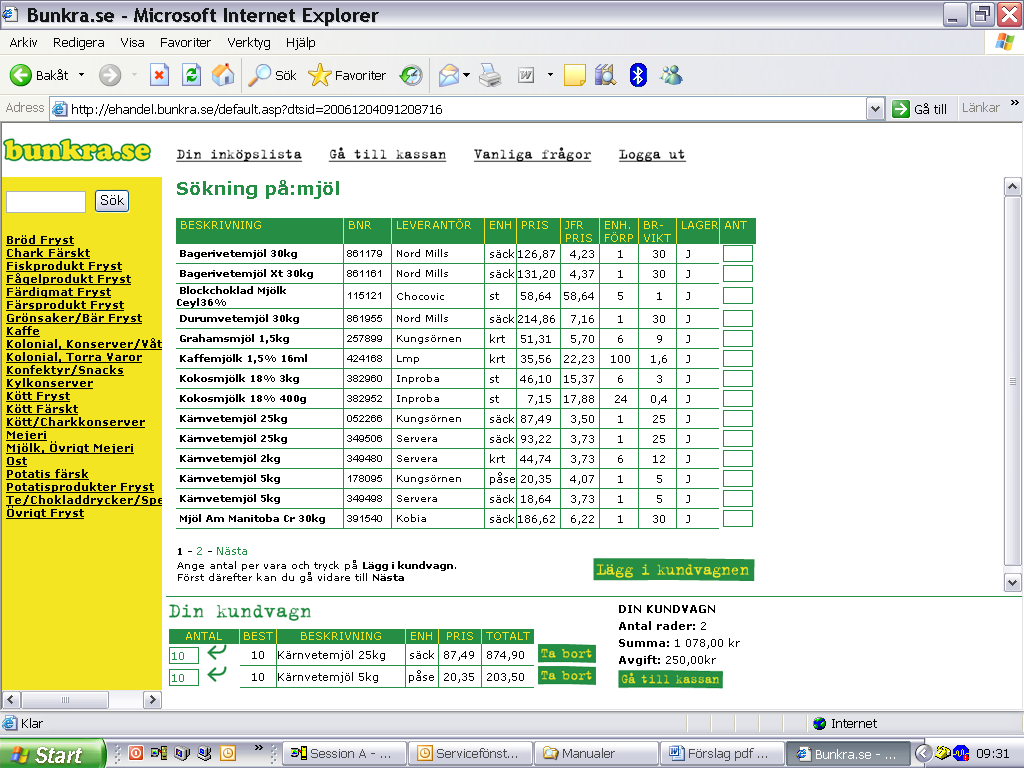The width and height of the screenshot is (1024, 768).
Task: Click quantity field for Mjöl Am Manitoba Cr 30kg
Action: pos(737,519)
